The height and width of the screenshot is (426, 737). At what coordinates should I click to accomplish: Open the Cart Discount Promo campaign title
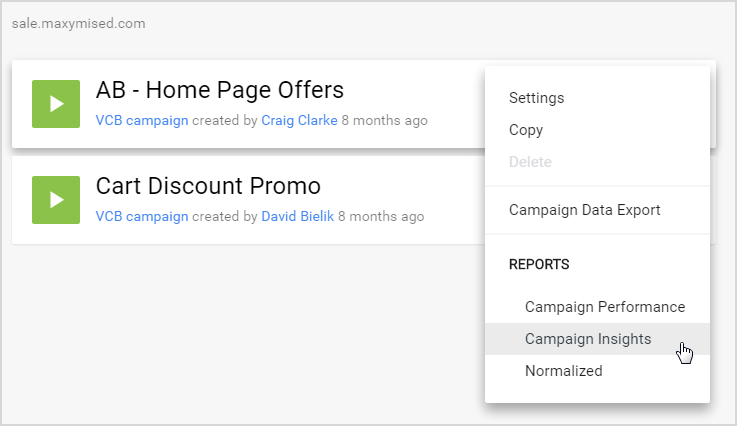pyautogui.click(x=208, y=186)
